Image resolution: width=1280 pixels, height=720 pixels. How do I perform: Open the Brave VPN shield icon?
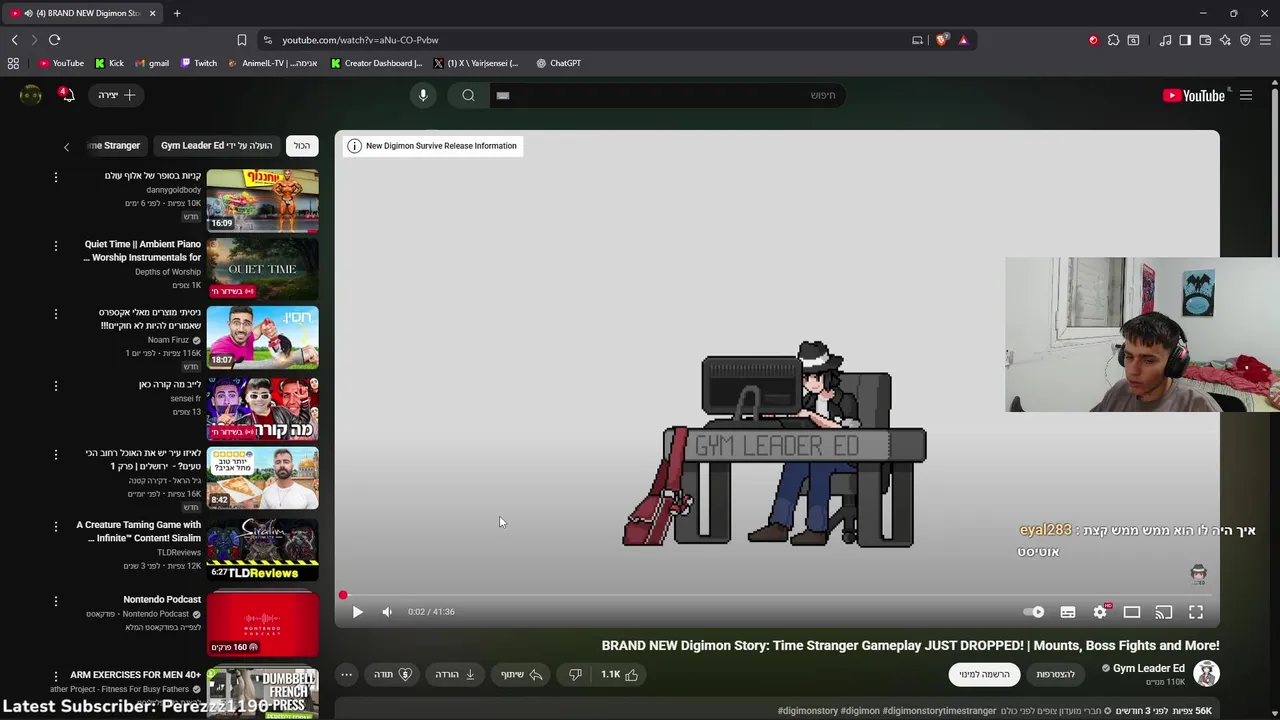coord(1245,40)
